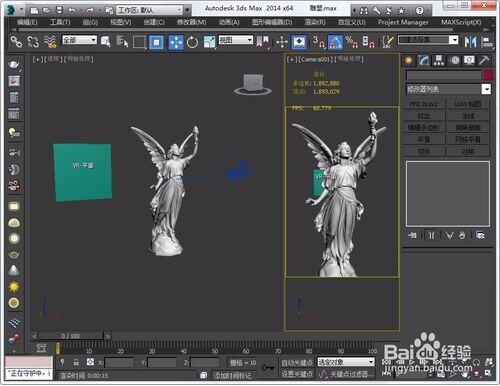The width and height of the screenshot is (500, 386).
Task: Toggle Spinner Snap
Action: [x=368, y=42]
